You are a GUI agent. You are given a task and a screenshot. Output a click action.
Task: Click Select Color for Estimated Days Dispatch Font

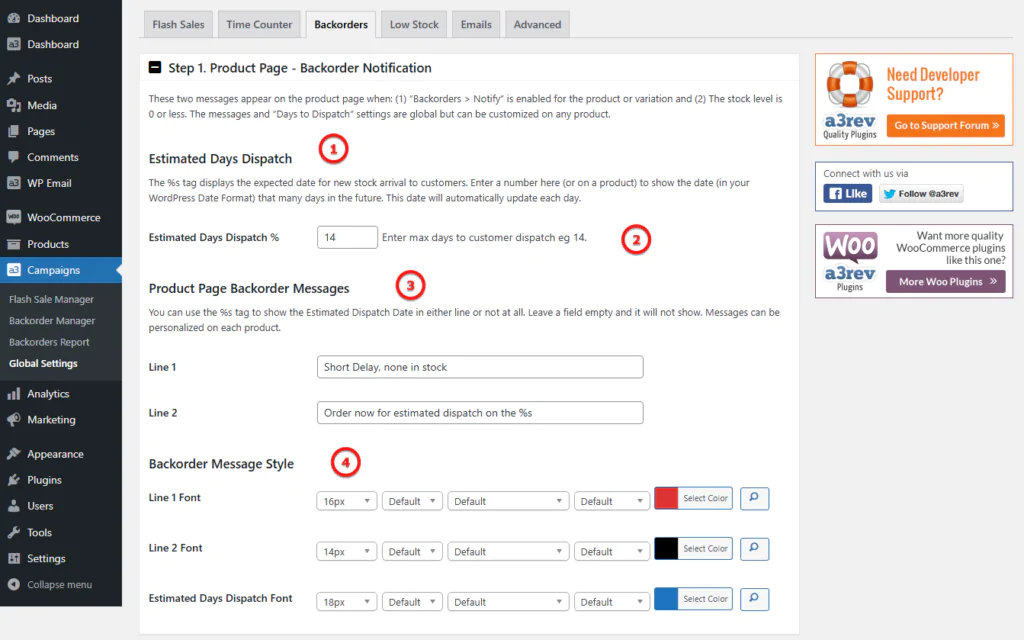705,599
